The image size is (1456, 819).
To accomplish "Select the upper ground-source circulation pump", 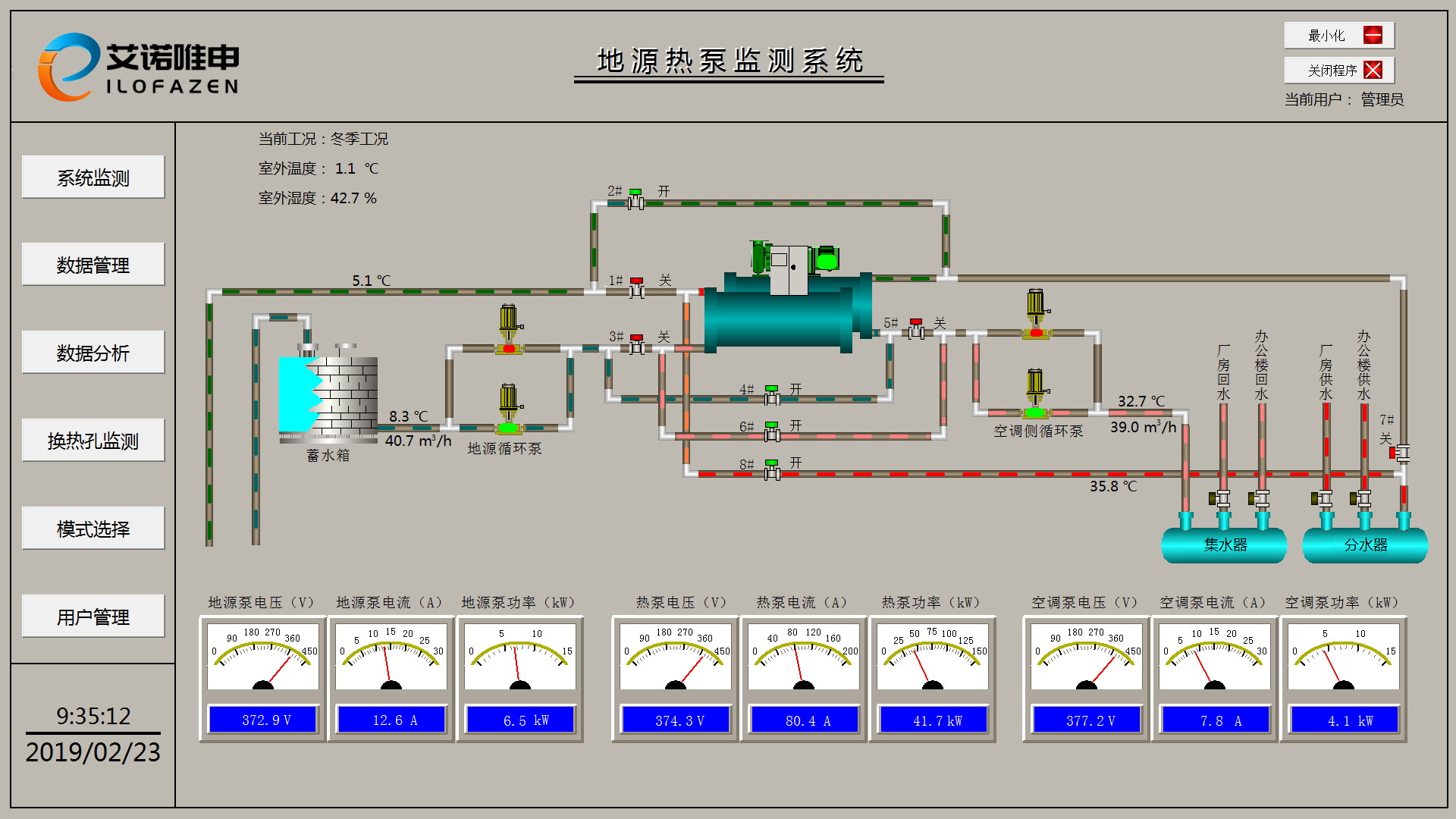I will pyautogui.click(x=509, y=331).
